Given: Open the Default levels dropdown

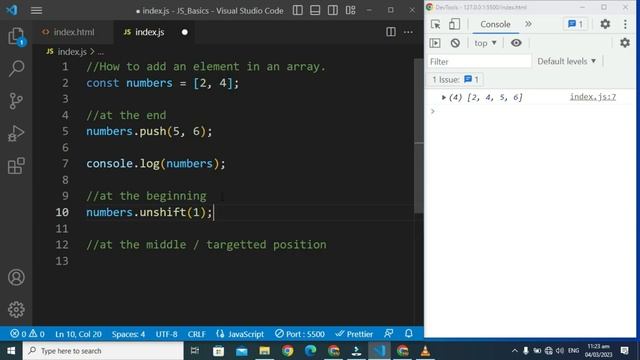Looking at the screenshot, I should pyautogui.click(x=567, y=61).
